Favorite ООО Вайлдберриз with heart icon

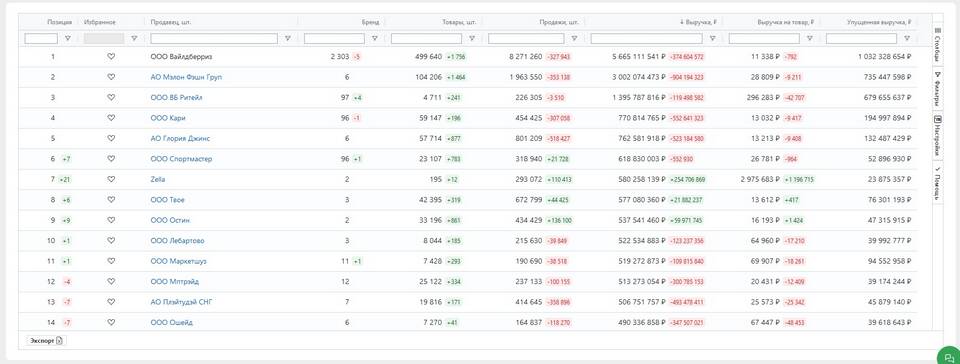pyautogui.click(x=111, y=56)
